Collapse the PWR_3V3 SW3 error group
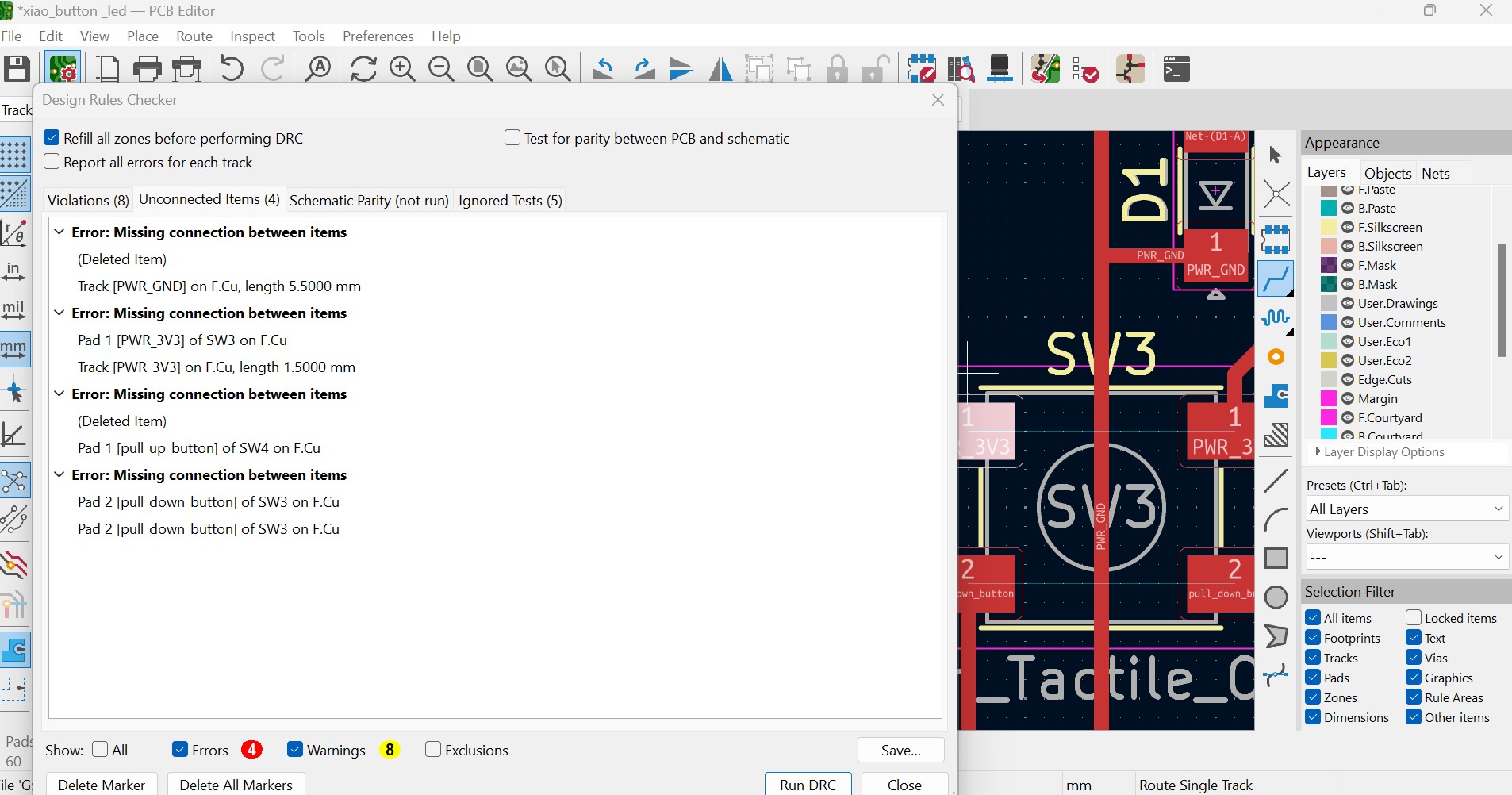 59,313
